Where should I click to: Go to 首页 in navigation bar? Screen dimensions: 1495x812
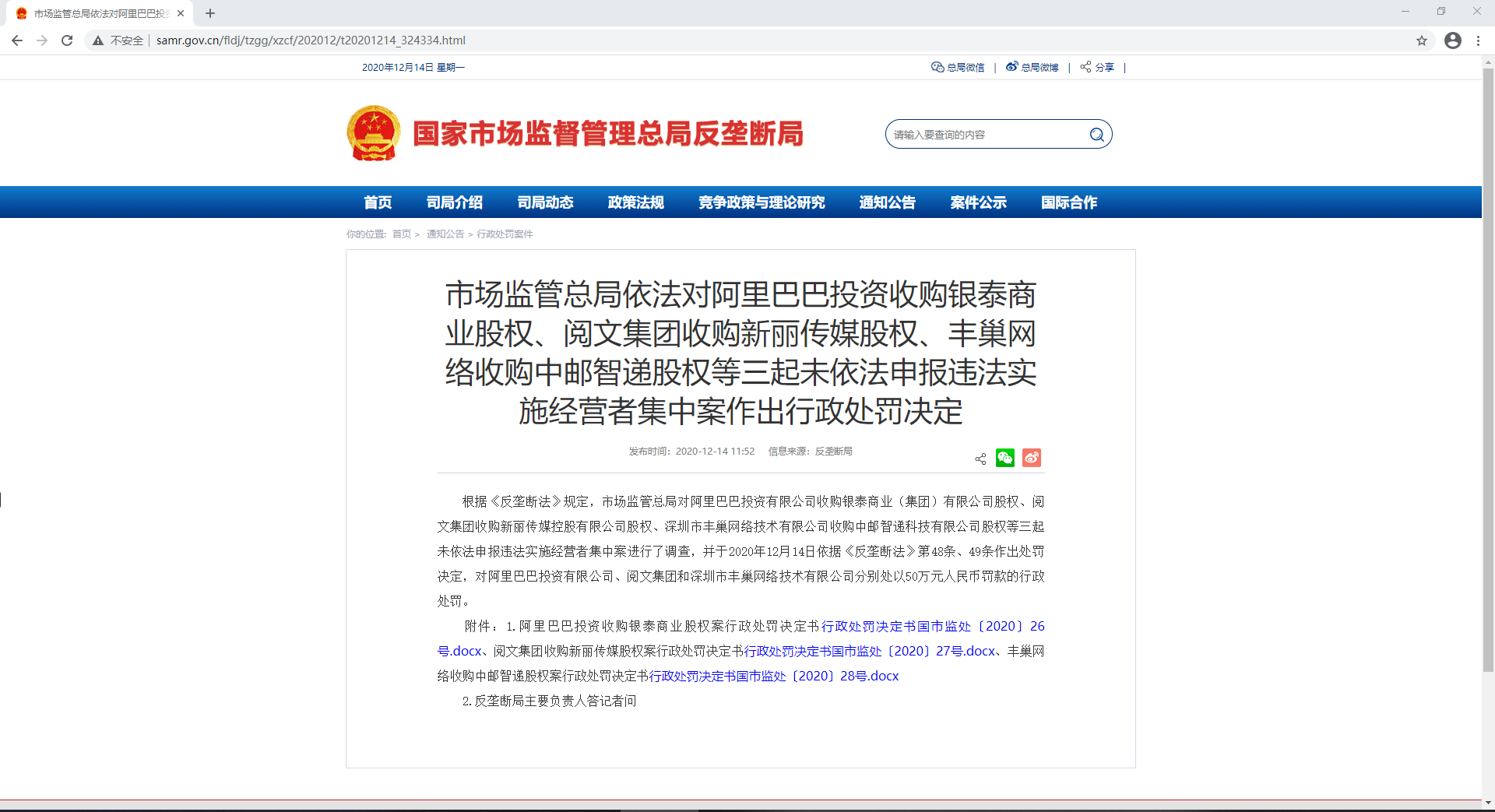tap(378, 202)
